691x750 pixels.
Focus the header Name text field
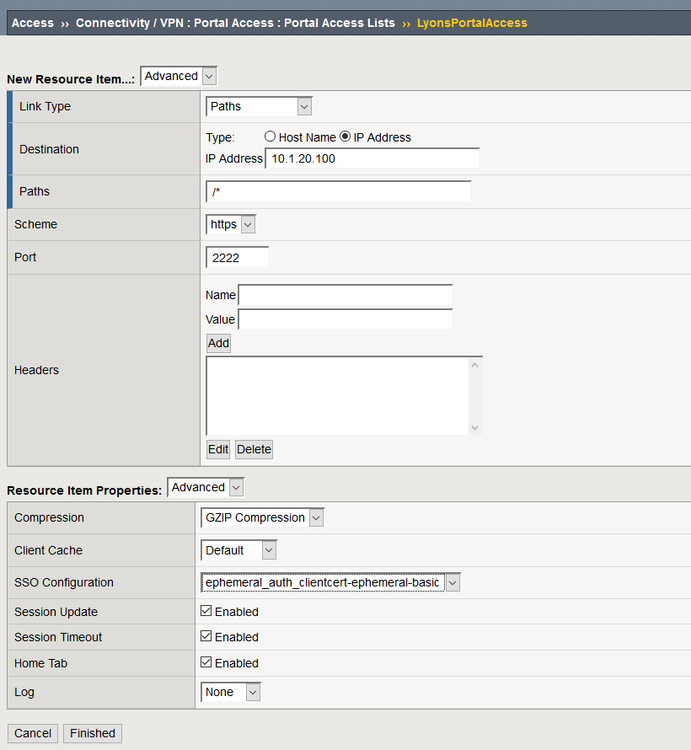(x=345, y=295)
